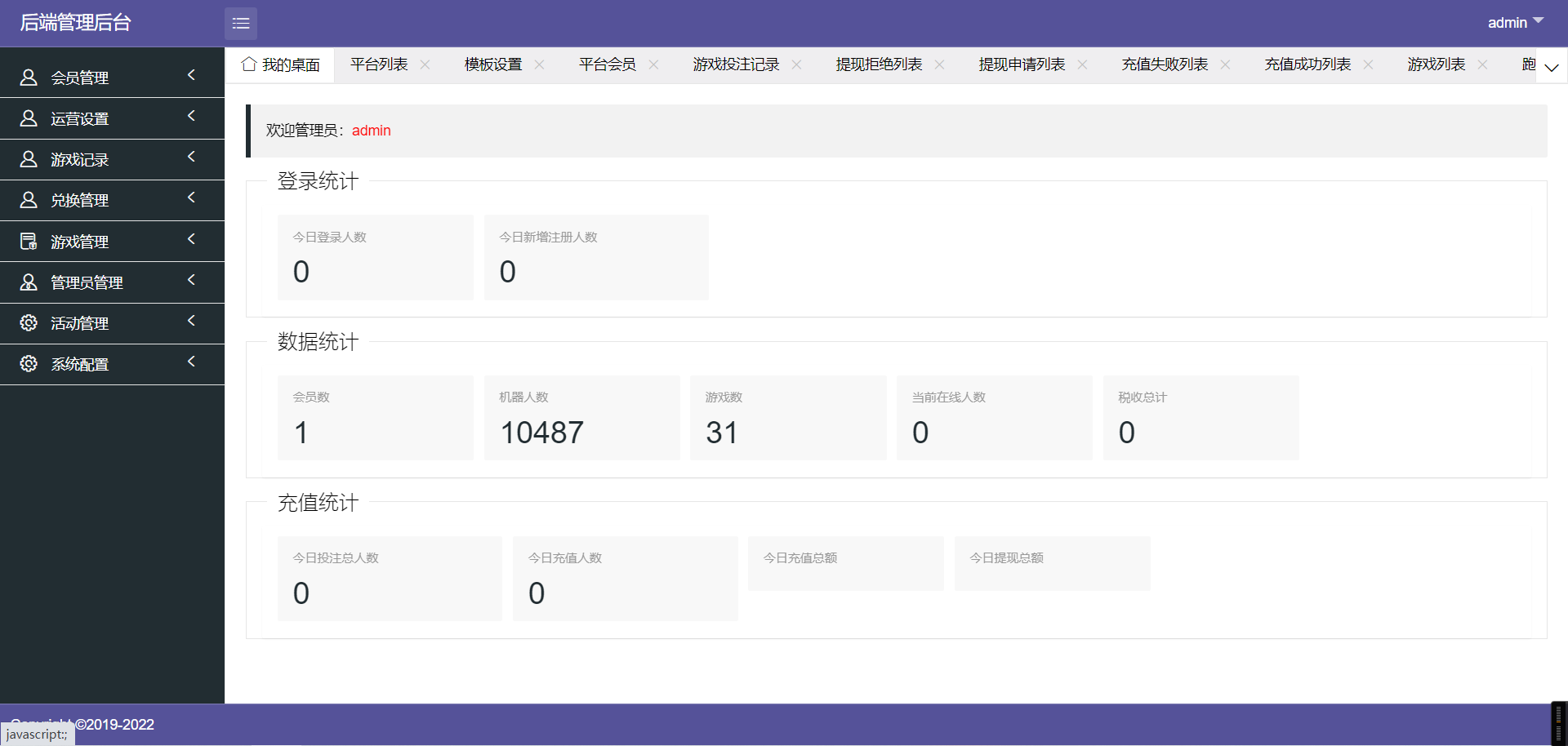Close the 提现申请列表 tab
Screen dimensions: 1568x746
(1083, 64)
